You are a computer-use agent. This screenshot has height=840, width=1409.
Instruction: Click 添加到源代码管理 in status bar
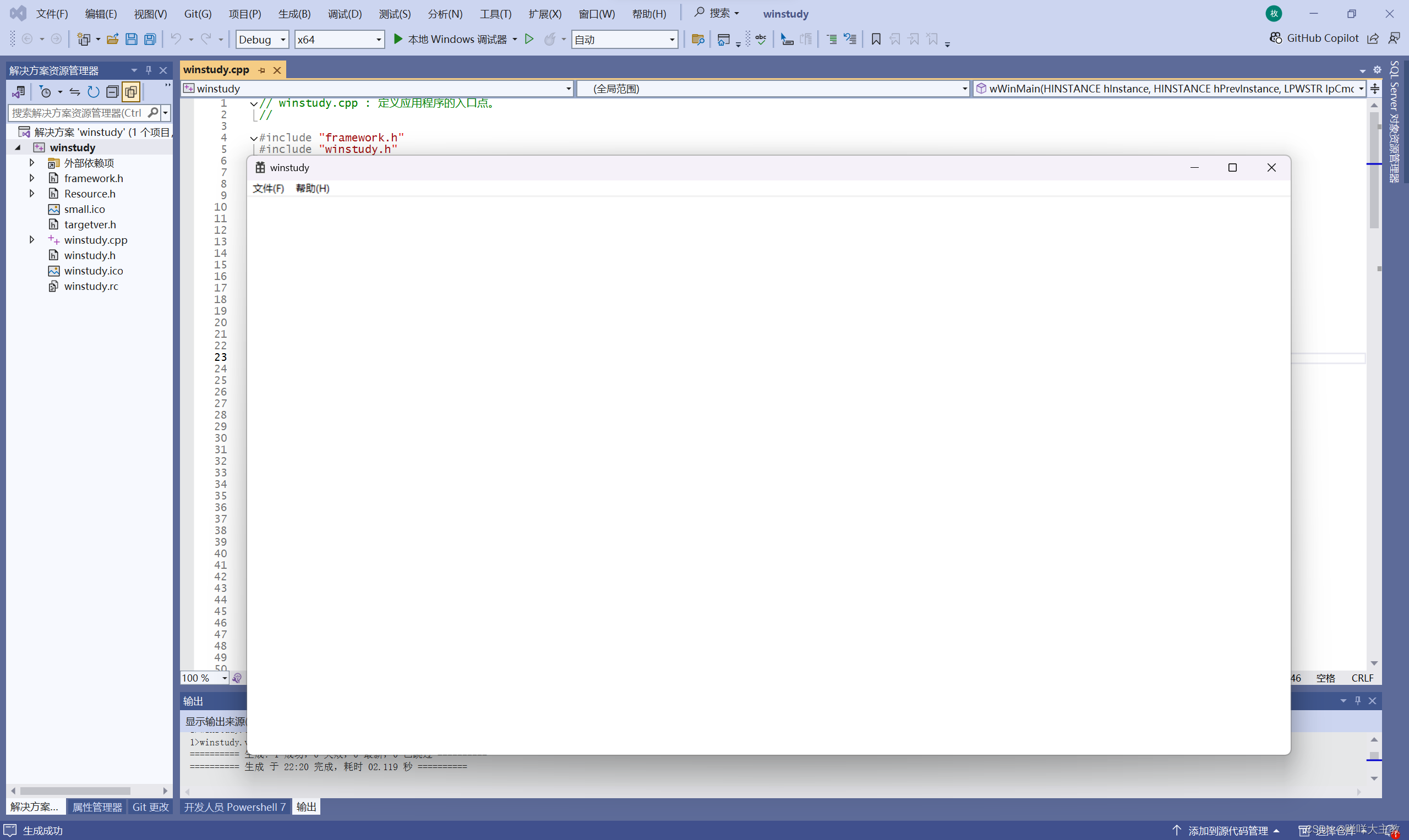(1227, 831)
